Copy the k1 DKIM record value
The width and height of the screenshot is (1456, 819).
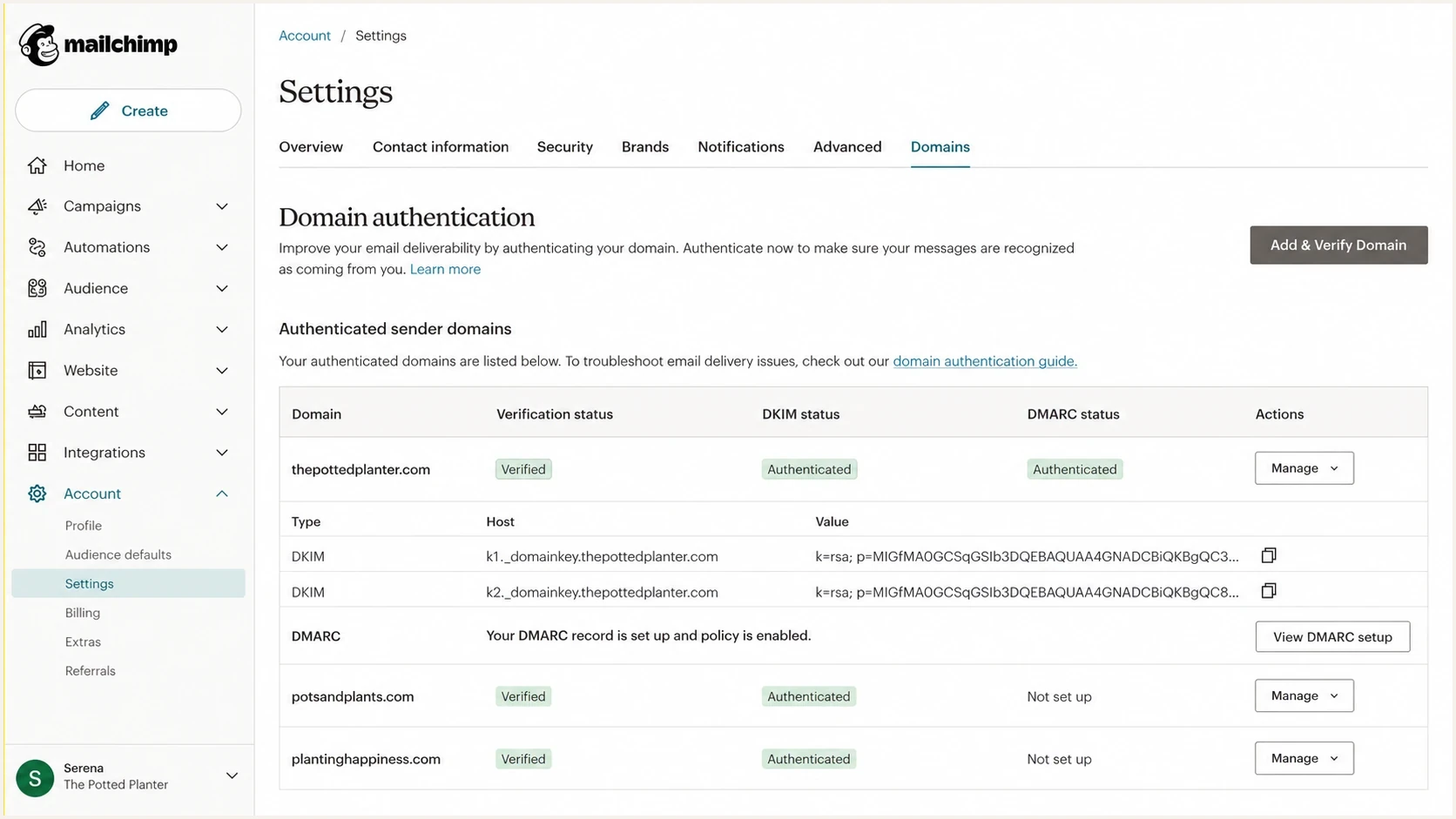tap(1269, 555)
